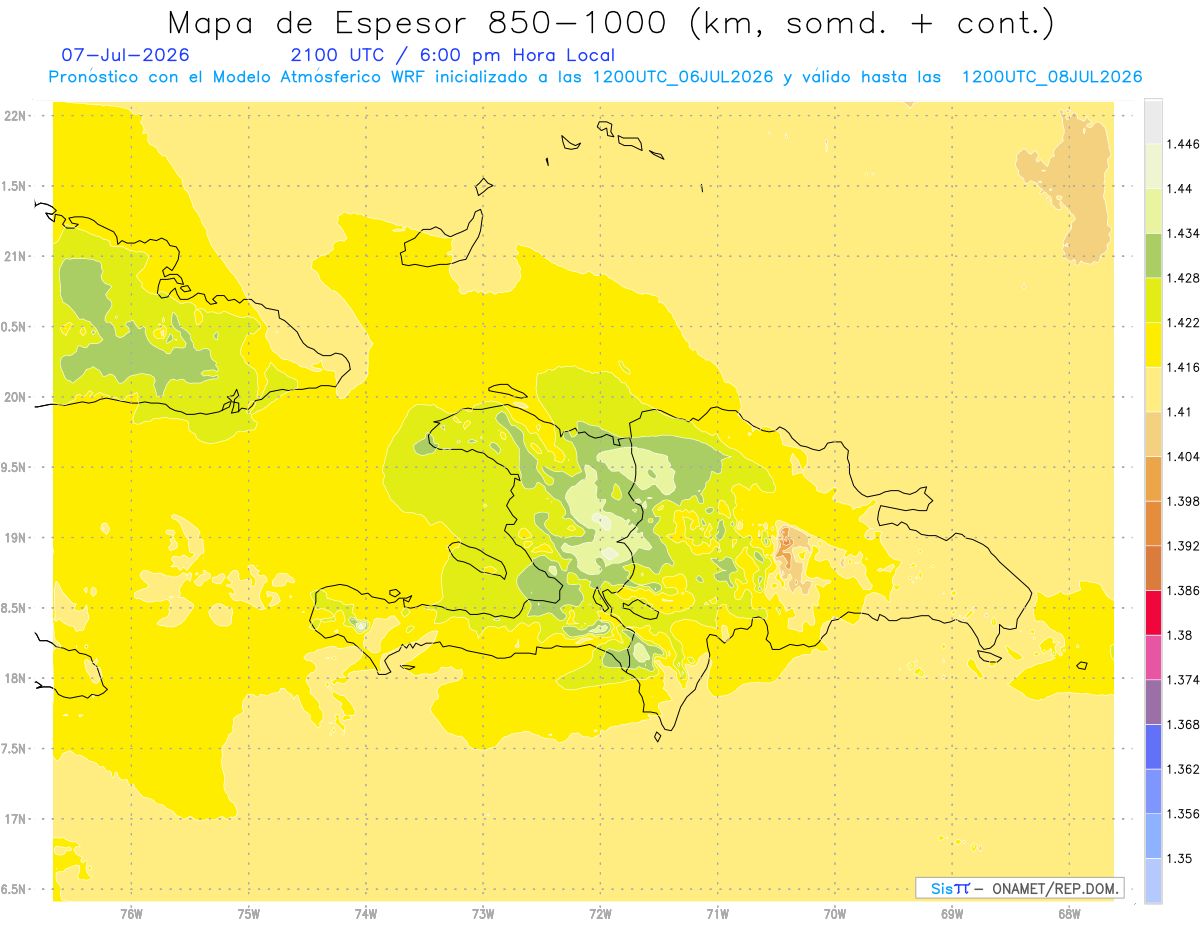Viewport: 1200px width, 927px height.
Task: Click the 6.5N latitude label
Action: pos(15,890)
